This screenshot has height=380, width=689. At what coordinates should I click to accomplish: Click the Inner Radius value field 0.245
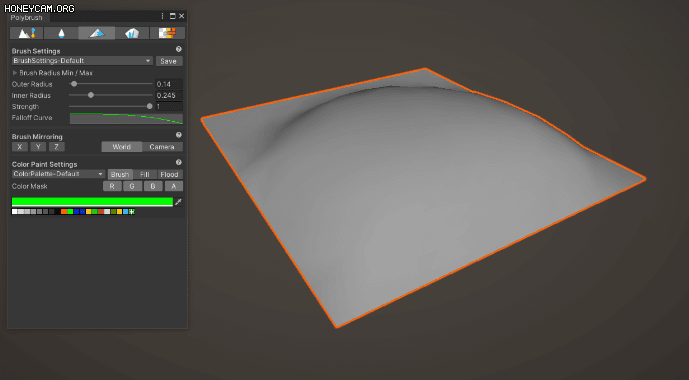(x=169, y=95)
